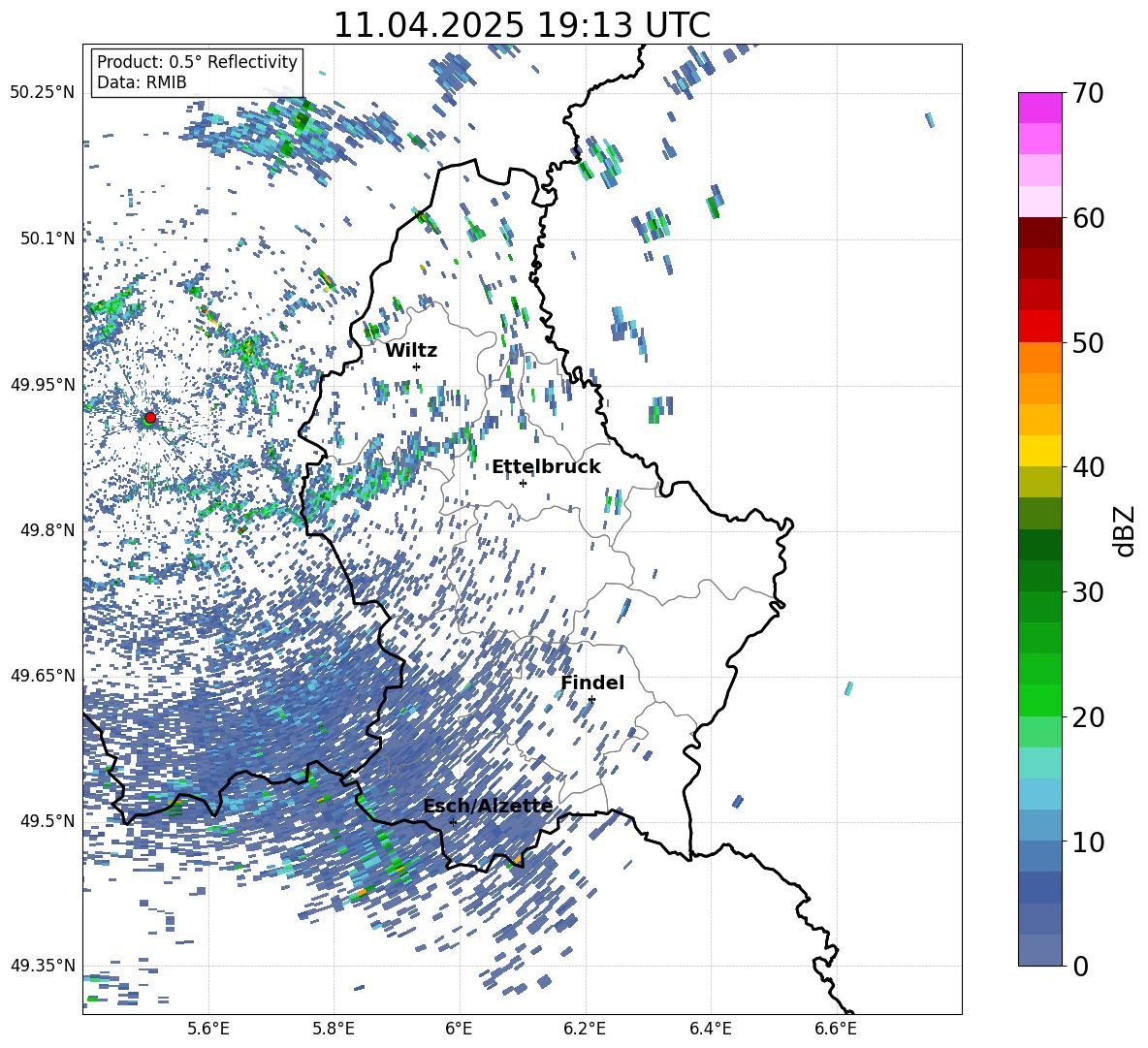The width and height of the screenshot is (1148, 1048).
Task: Click the Esch/Alzette city label
Action: coord(488,806)
